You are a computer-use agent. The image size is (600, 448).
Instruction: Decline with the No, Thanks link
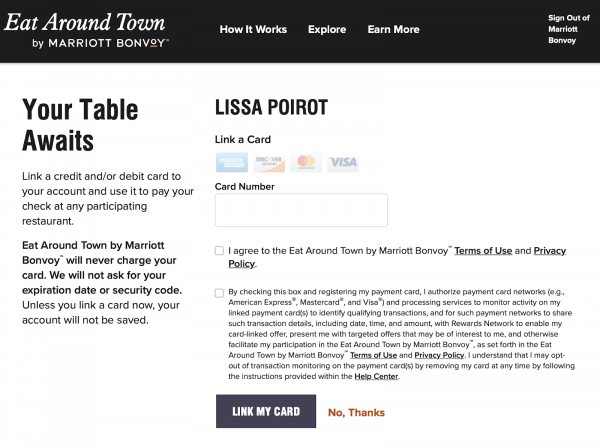pyautogui.click(x=356, y=412)
